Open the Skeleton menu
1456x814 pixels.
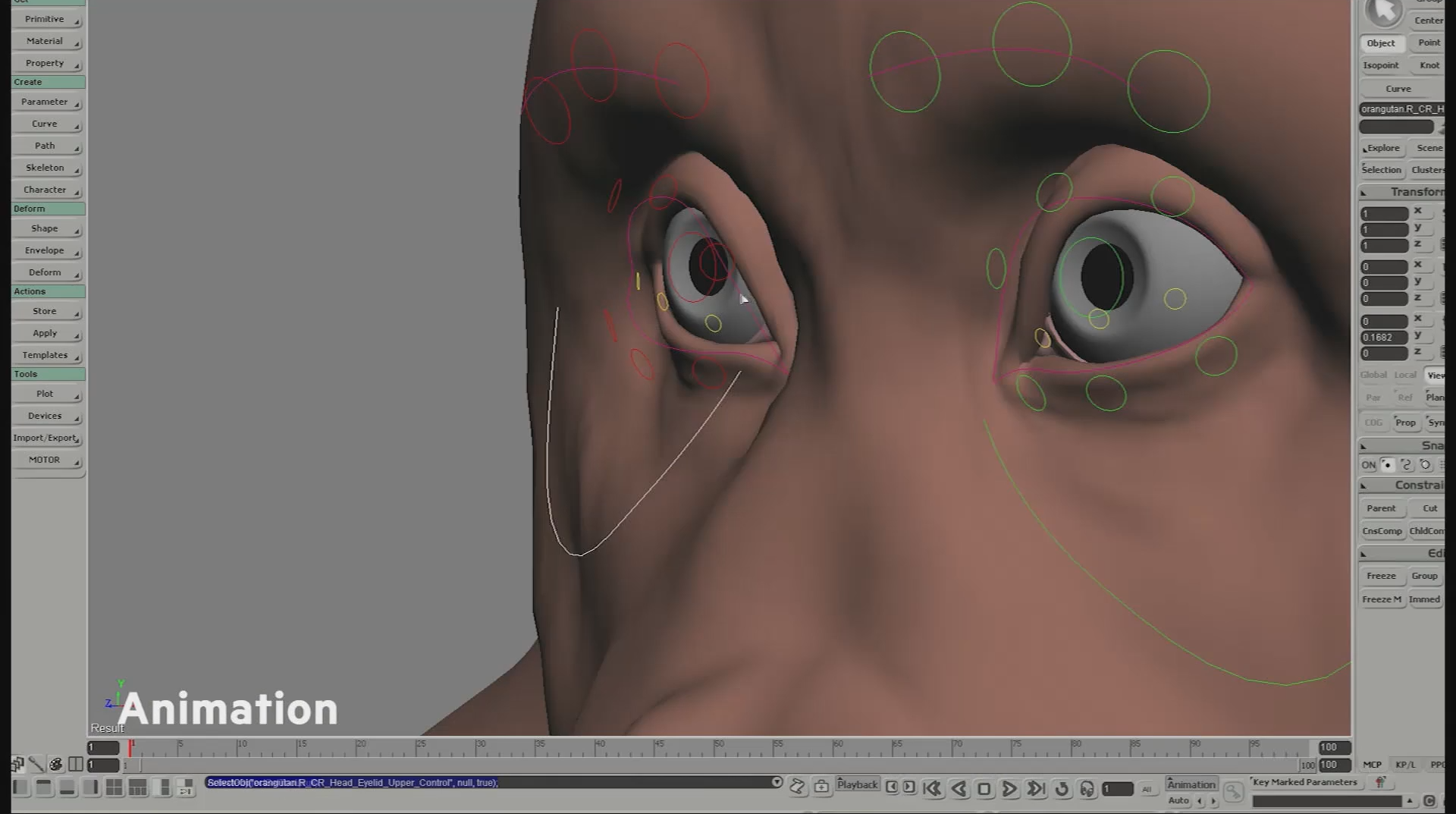(47, 168)
